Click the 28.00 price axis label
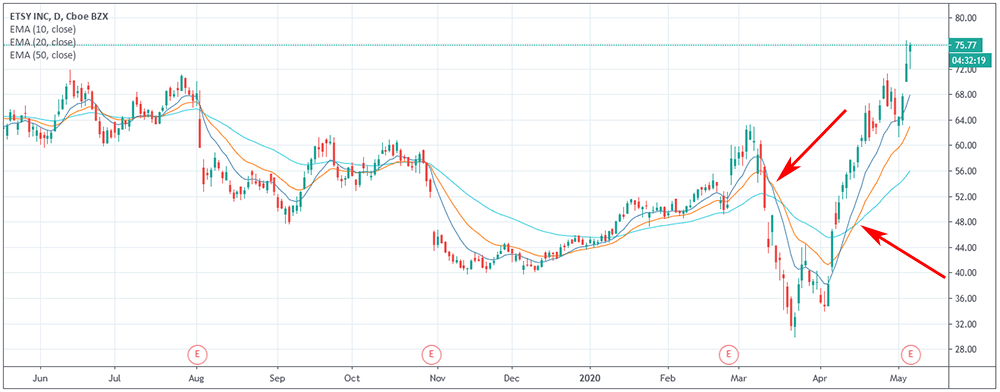 (x=966, y=350)
